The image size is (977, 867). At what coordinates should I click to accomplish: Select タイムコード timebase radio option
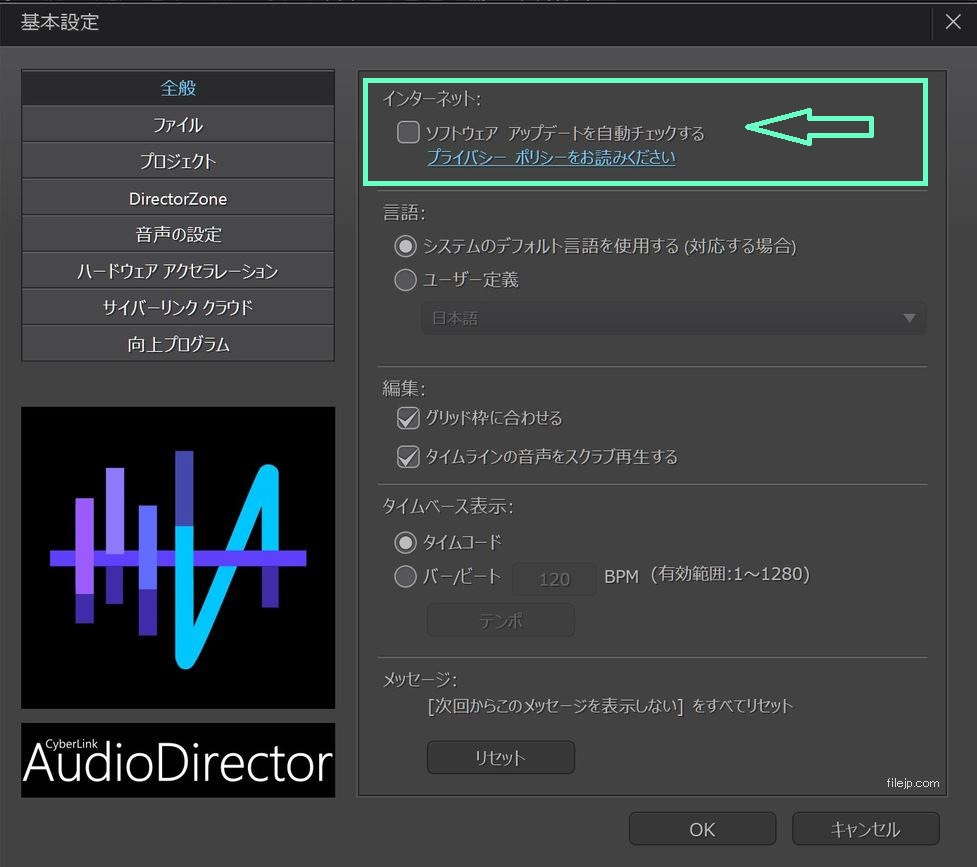tap(405, 542)
